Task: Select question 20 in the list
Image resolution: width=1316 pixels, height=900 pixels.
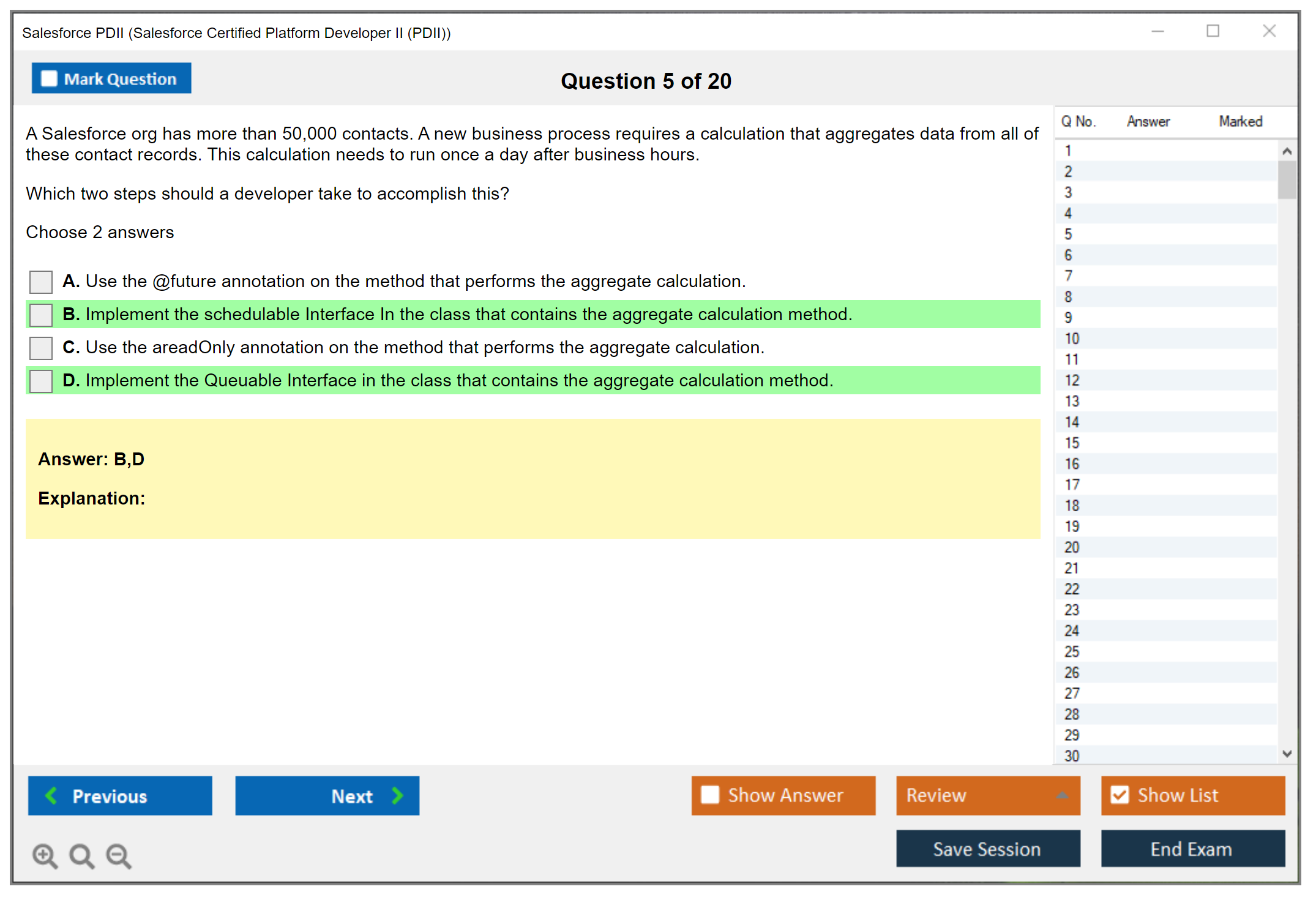Action: click(x=1072, y=547)
